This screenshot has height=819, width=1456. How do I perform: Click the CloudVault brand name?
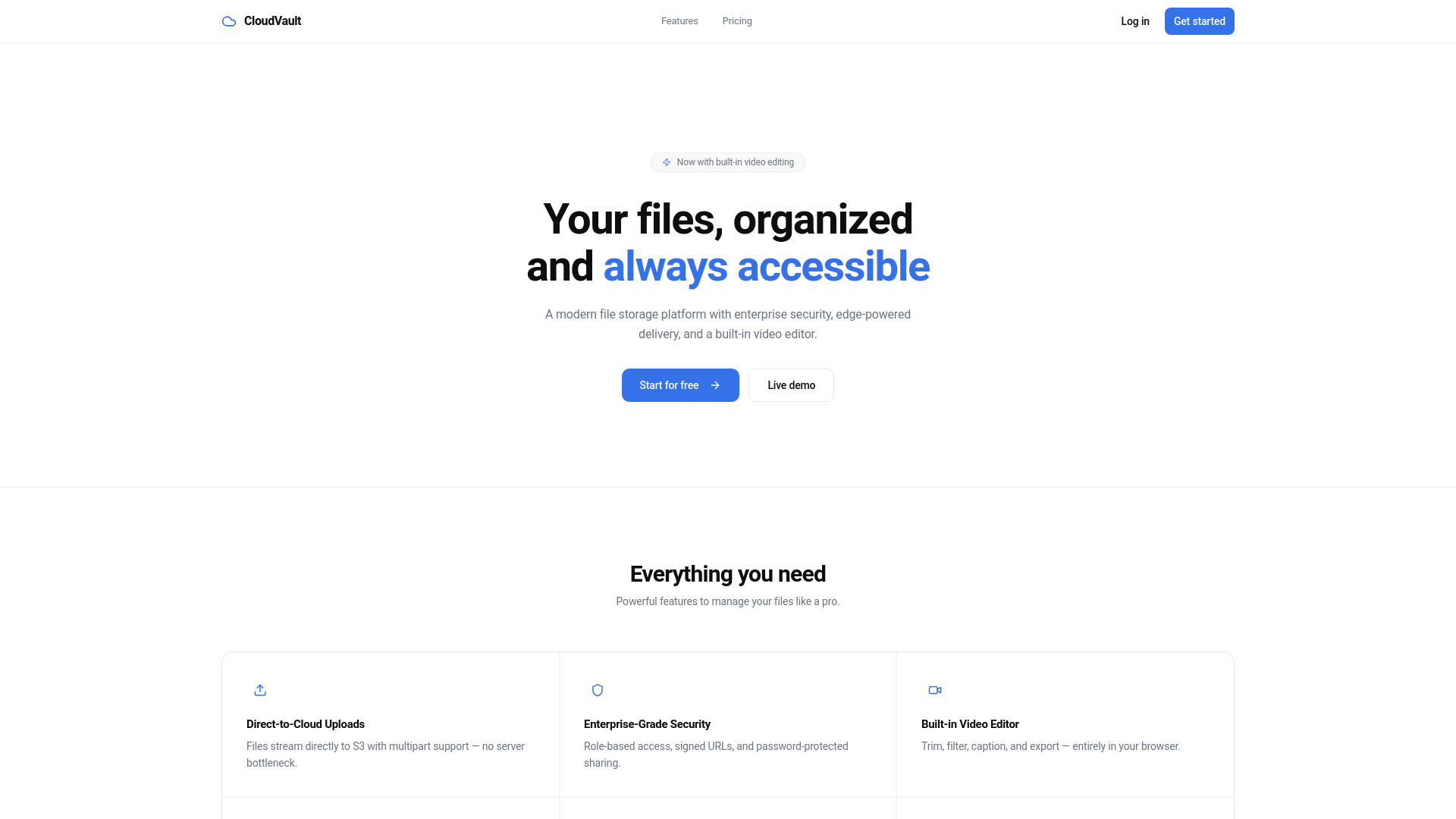point(272,21)
